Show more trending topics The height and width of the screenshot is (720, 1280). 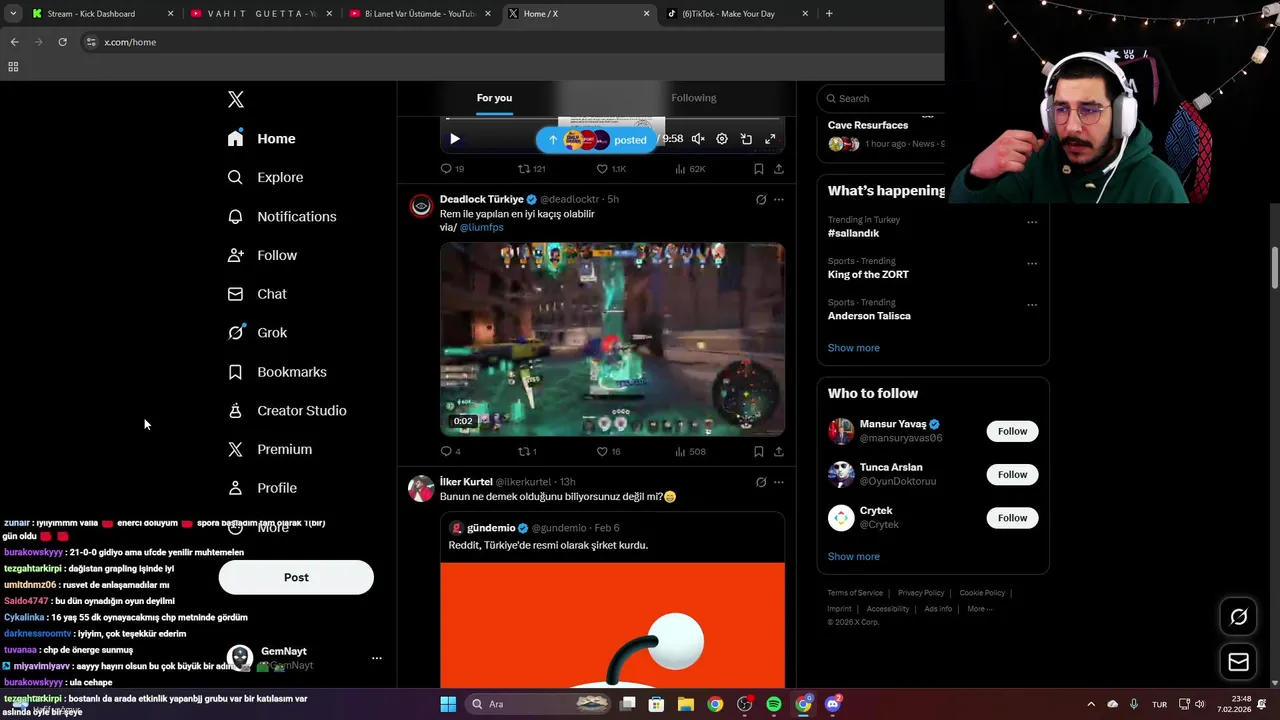(x=853, y=348)
